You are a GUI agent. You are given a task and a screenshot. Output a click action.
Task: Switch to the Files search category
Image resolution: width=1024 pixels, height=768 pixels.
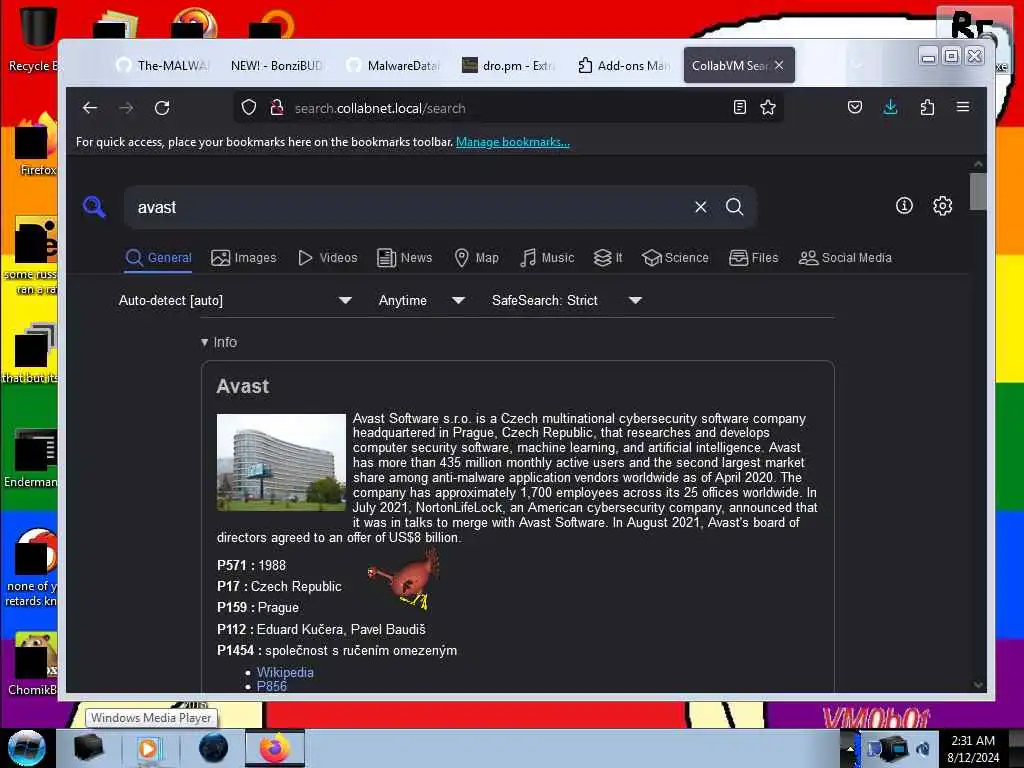tap(753, 258)
